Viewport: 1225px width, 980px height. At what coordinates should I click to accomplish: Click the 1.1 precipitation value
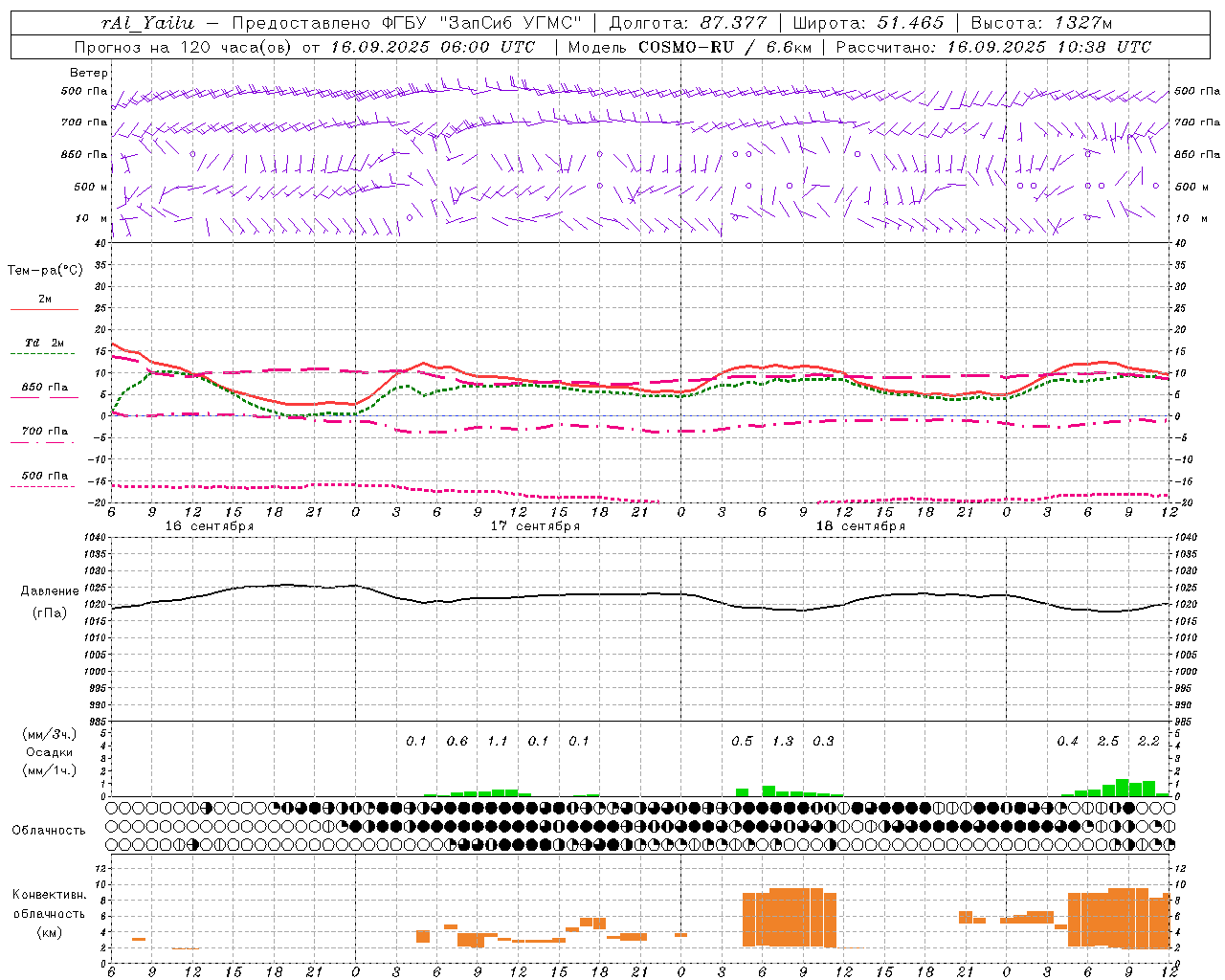click(x=498, y=741)
